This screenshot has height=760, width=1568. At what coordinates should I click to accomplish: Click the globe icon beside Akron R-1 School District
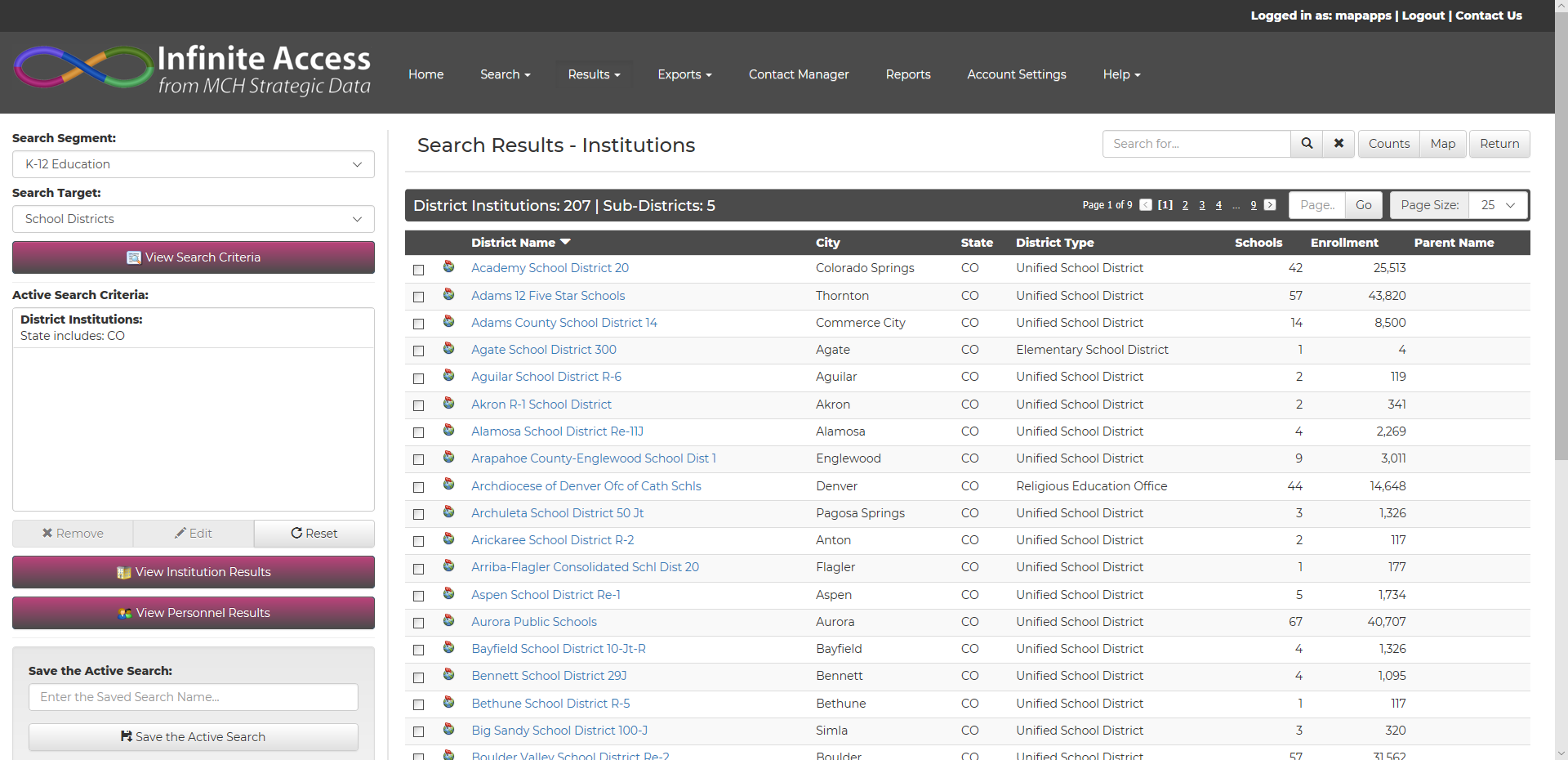click(x=449, y=403)
